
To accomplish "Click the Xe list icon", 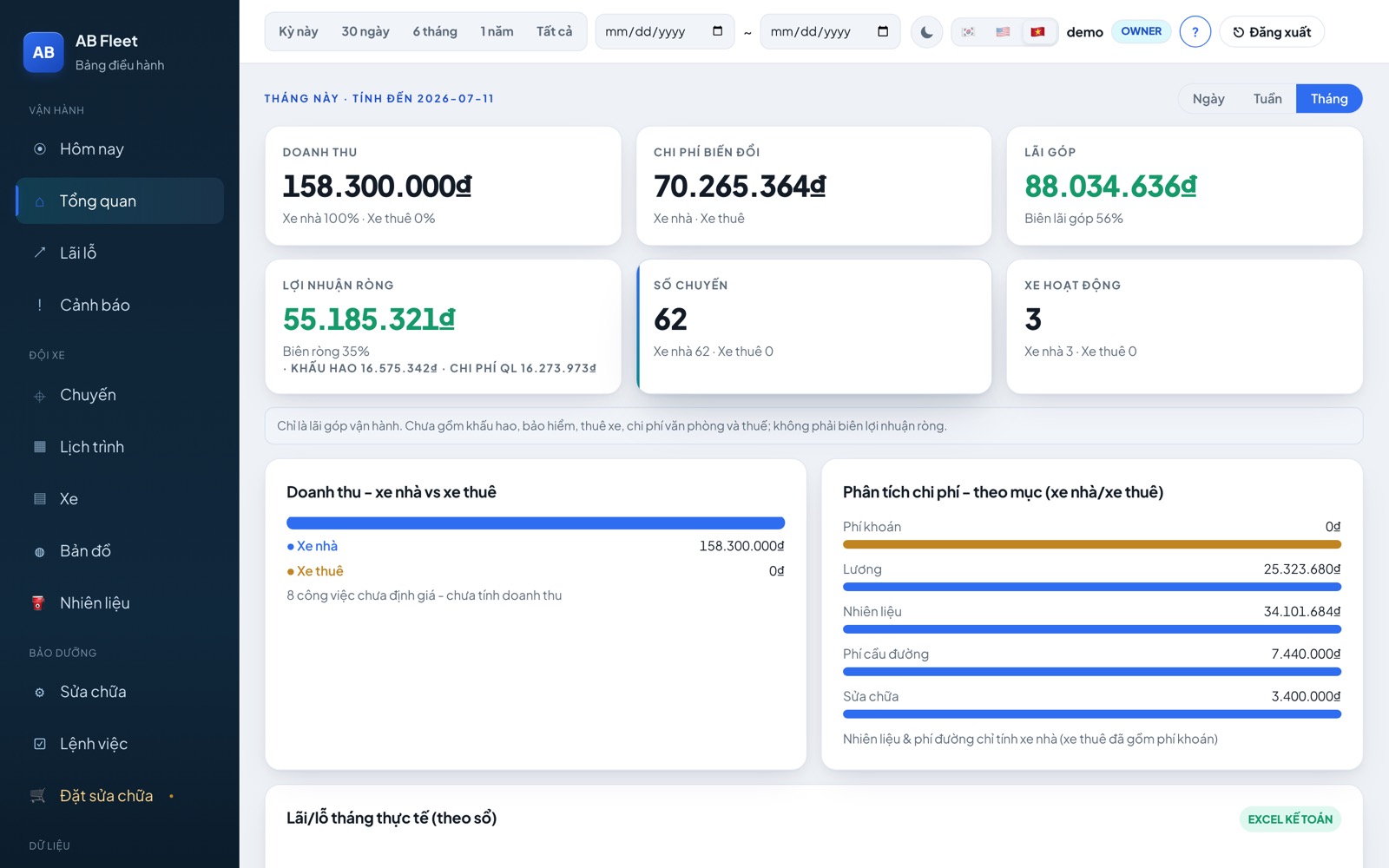I will pyautogui.click(x=40, y=499).
